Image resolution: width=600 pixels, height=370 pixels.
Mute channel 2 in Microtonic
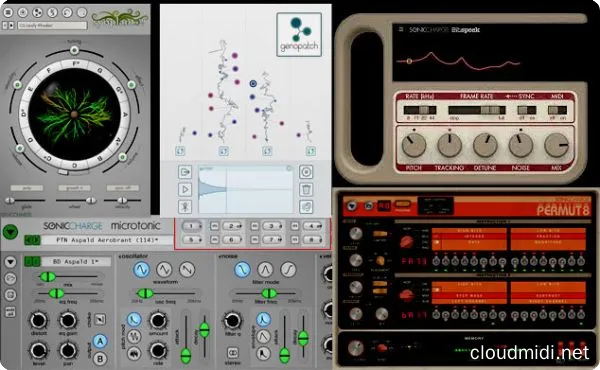click(215, 226)
